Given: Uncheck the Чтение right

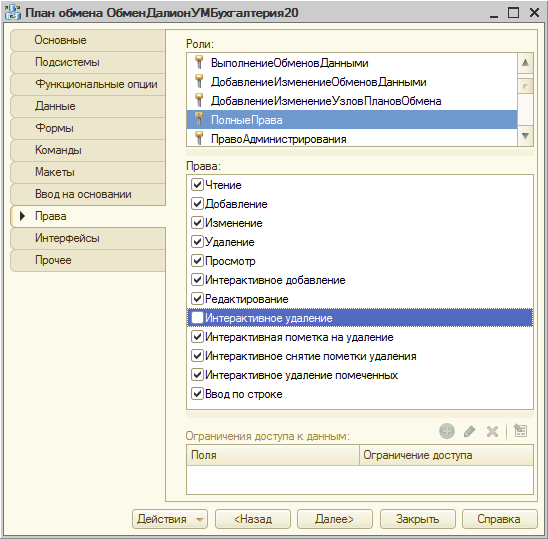Looking at the screenshot, I should coord(197,184).
